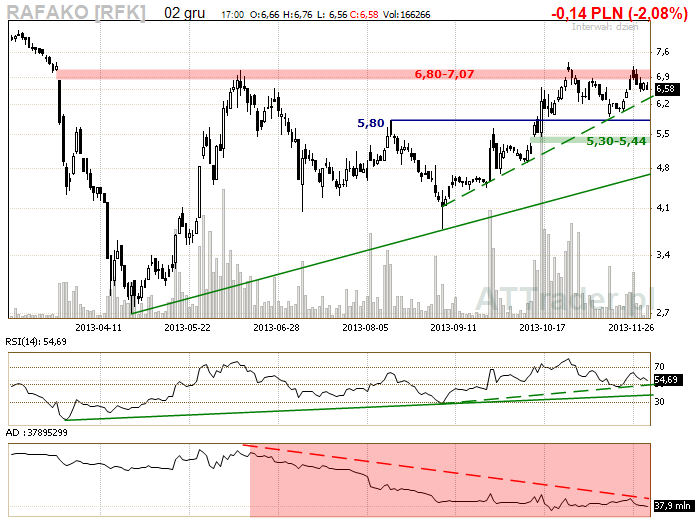Click the 6,2 price axis label

click(662, 104)
